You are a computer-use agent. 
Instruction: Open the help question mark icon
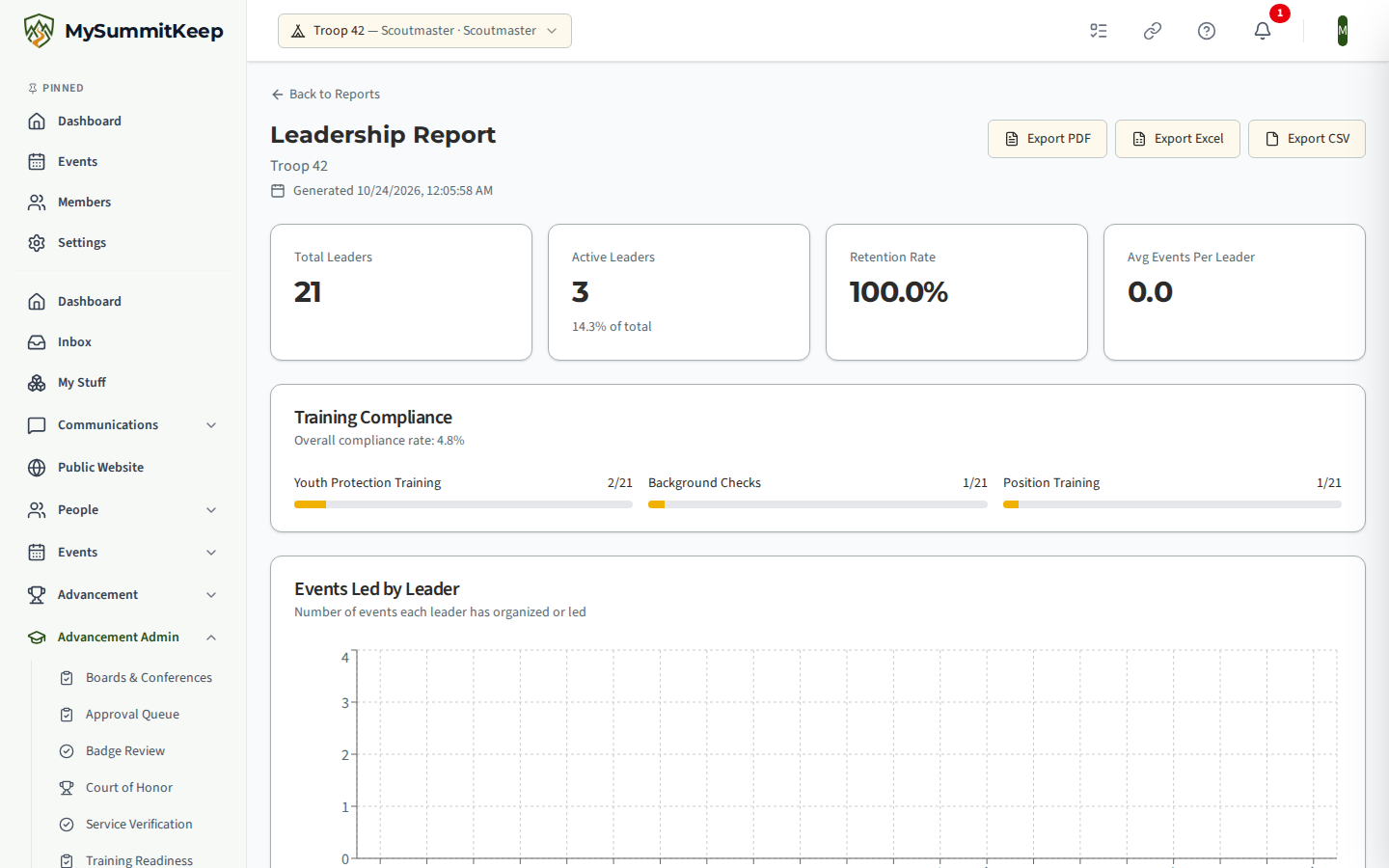click(1207, 31)
